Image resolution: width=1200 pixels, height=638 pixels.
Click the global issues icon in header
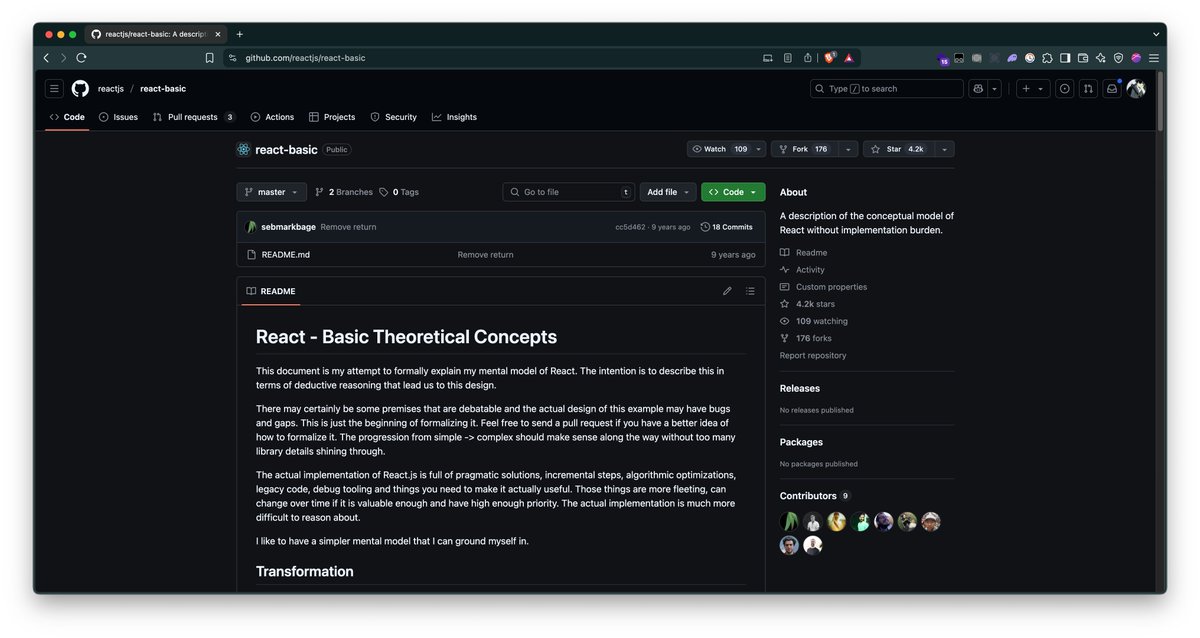[x=1064, y=89]
